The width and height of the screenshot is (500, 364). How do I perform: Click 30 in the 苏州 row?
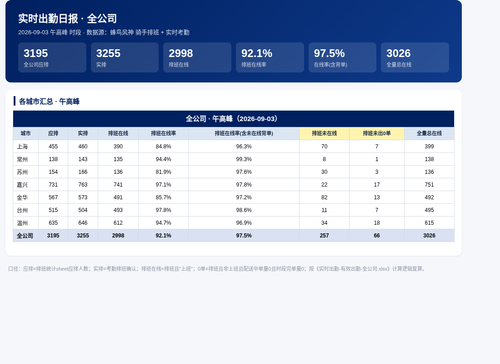pyautogui.click(x=324, y=172)
